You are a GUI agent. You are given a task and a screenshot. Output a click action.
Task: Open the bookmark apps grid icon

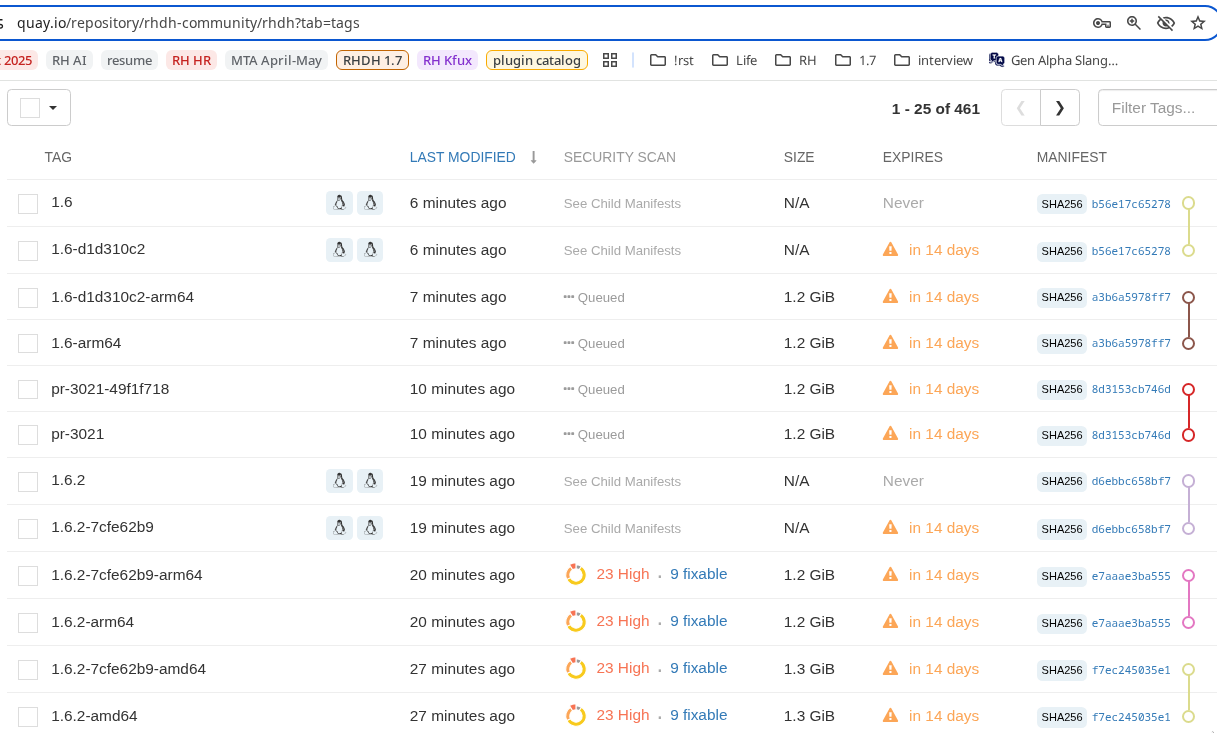coord(610,60)
